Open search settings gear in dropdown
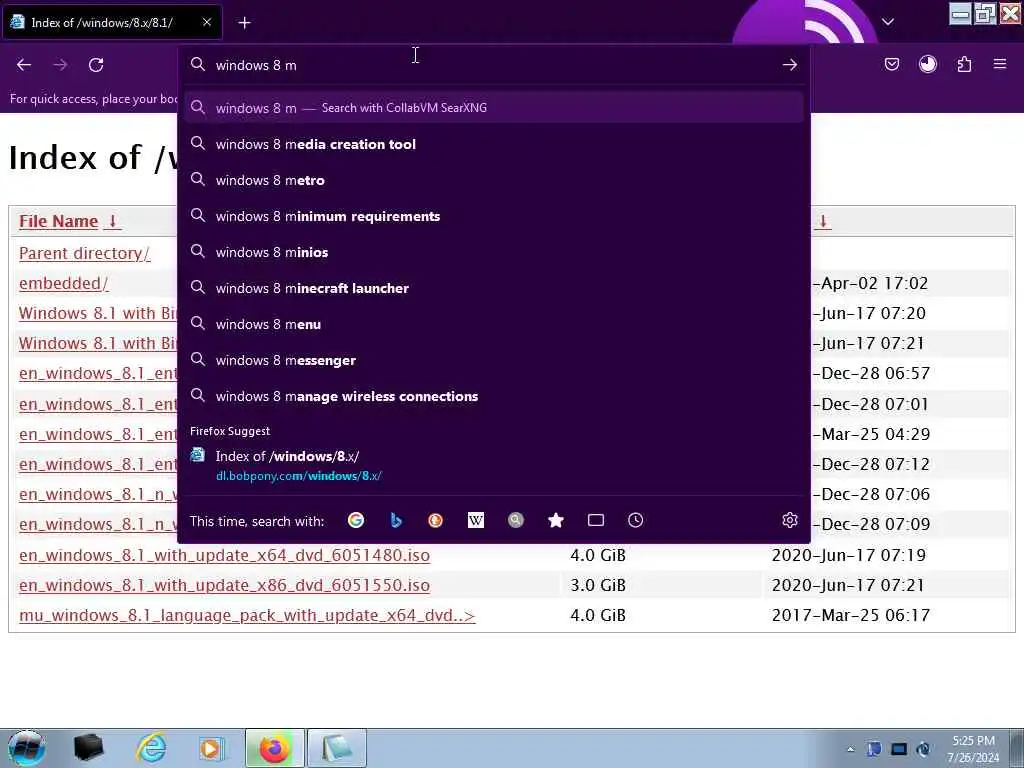 pos(790,520)
